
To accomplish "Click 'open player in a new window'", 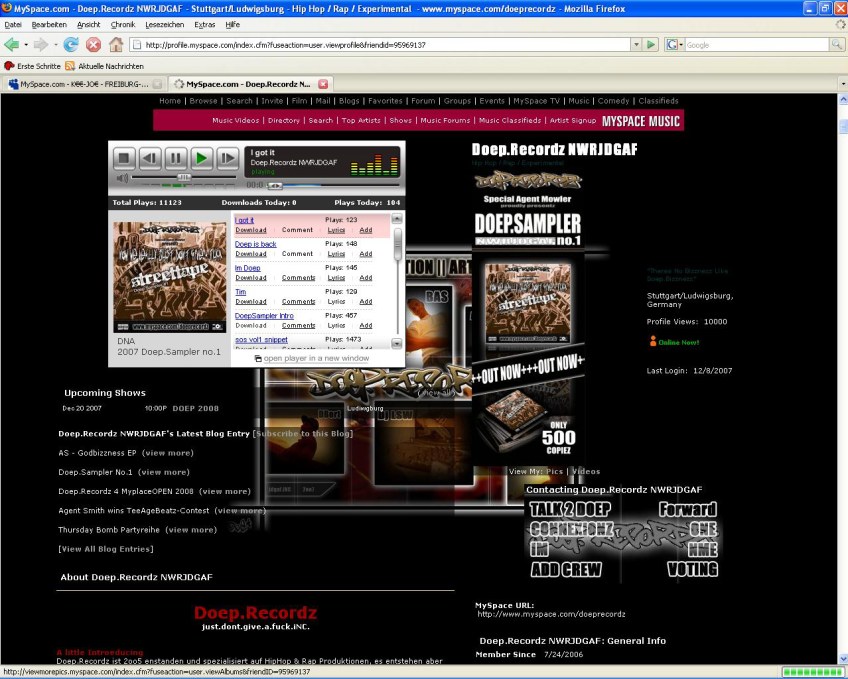I will (316, 358).
